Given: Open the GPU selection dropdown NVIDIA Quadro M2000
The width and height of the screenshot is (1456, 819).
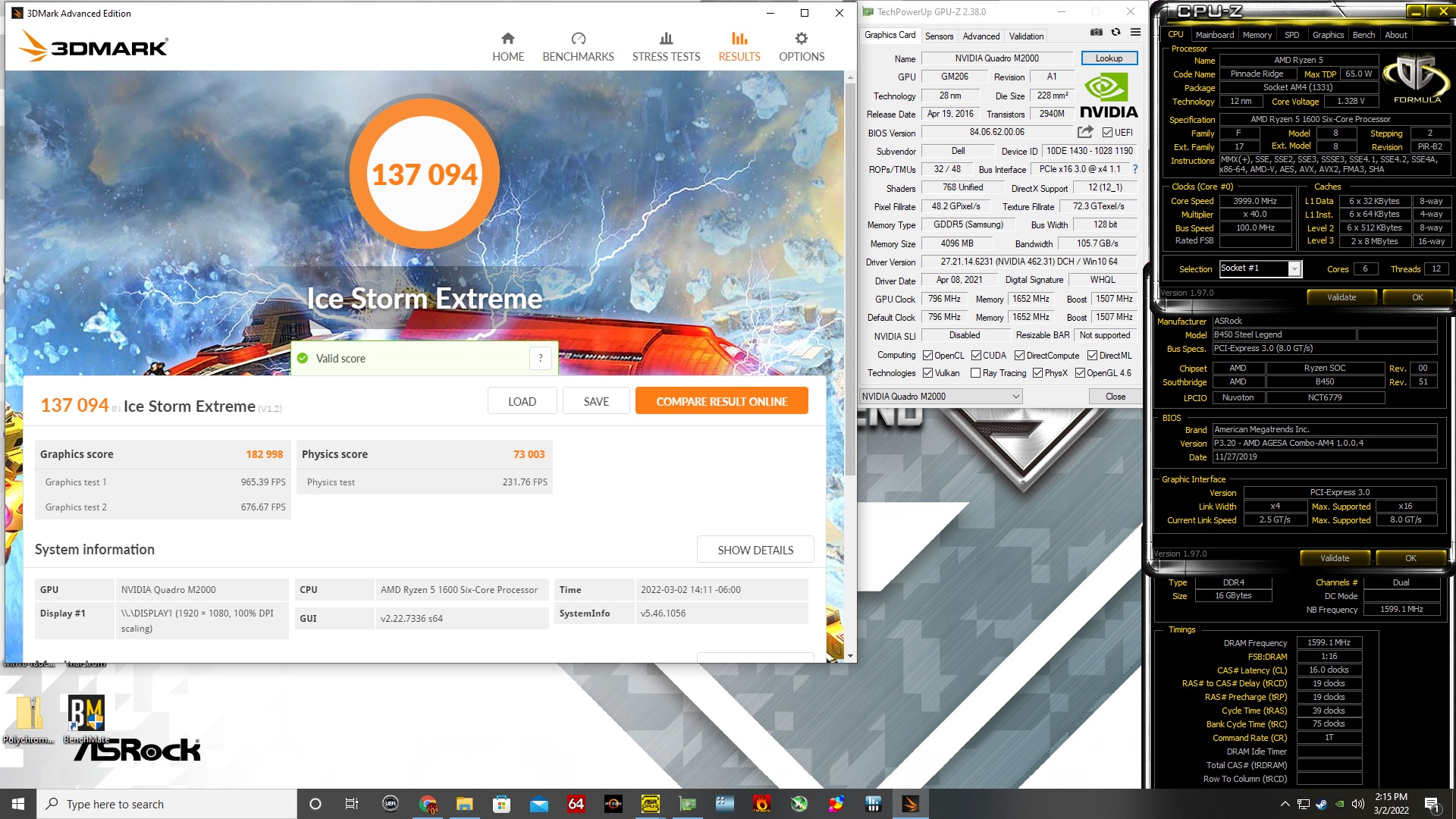Looking at the screenshot, I should point(940,396).
